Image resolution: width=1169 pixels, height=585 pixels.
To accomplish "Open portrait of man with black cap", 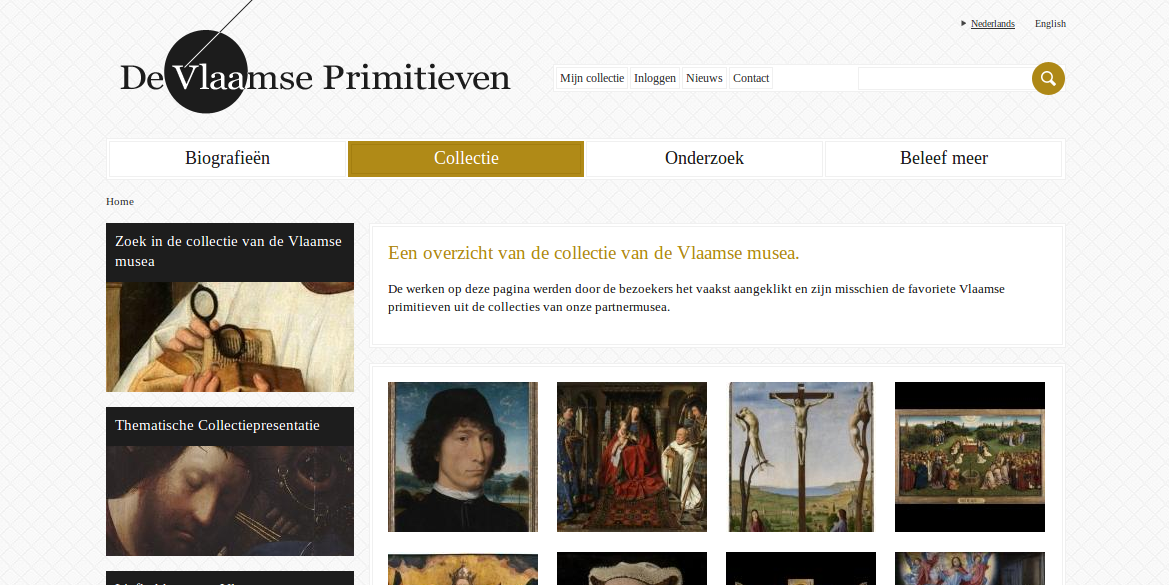I will coord(463,457).
